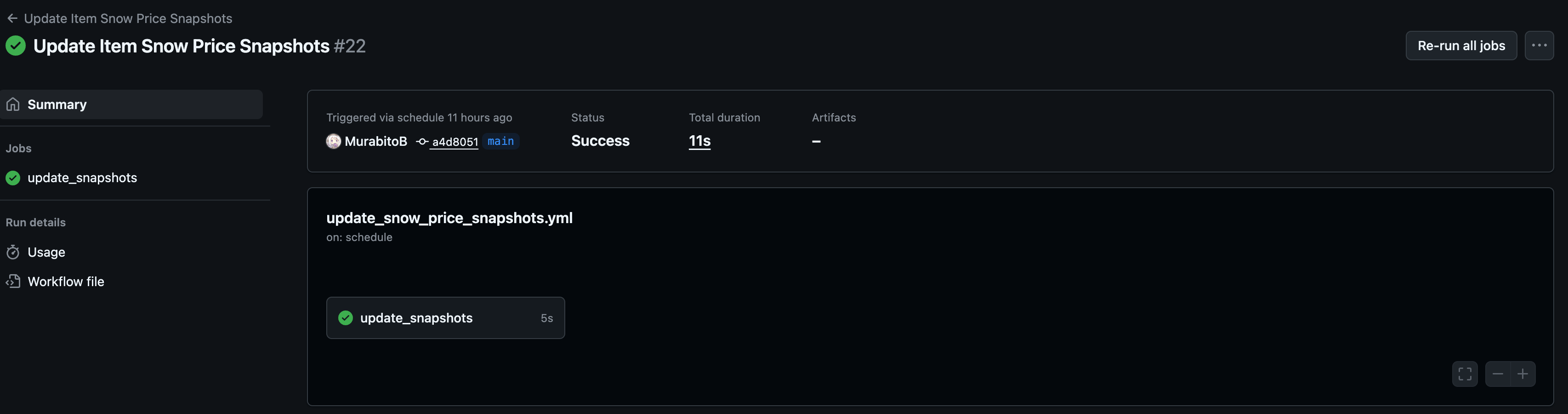Click the back arrow to workflow runs
This screenshot has height=414, width=1568.
click(x=12, y=18)
